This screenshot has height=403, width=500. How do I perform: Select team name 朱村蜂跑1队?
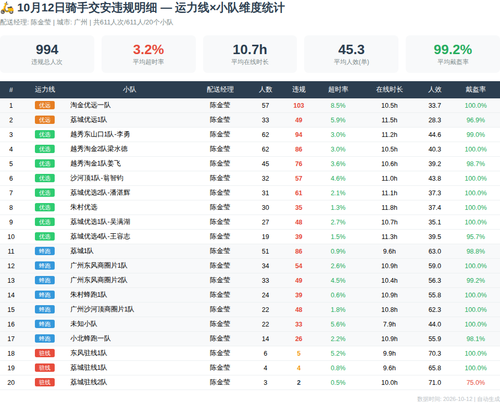(89, 295)
